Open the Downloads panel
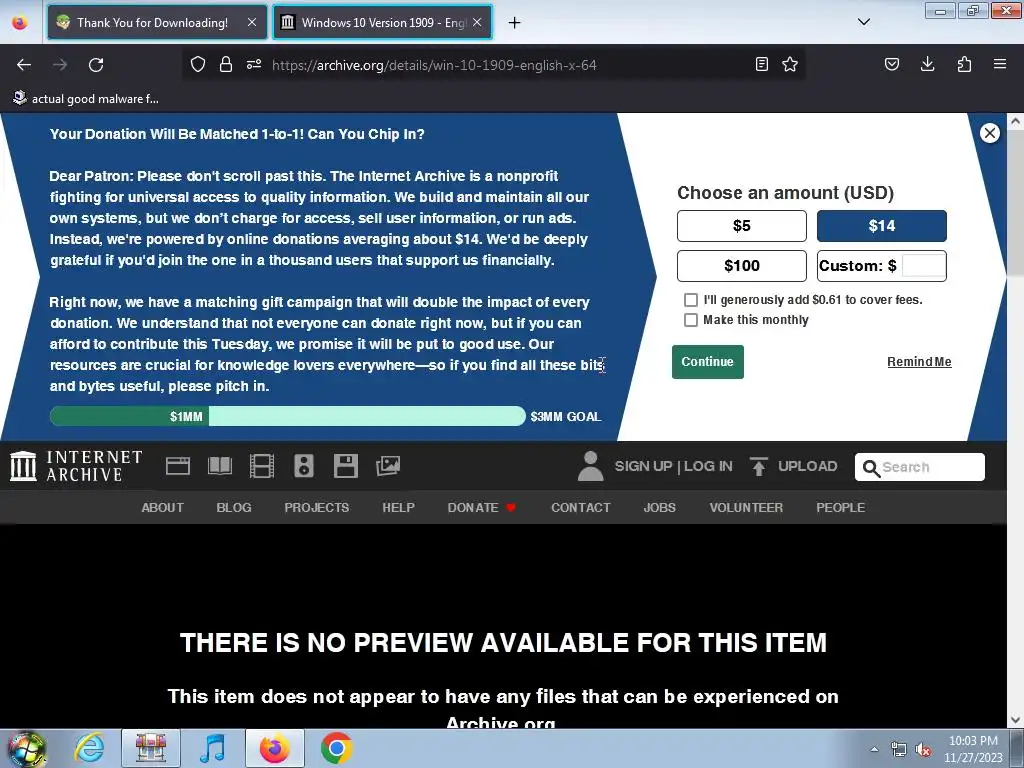 point(927,64)
